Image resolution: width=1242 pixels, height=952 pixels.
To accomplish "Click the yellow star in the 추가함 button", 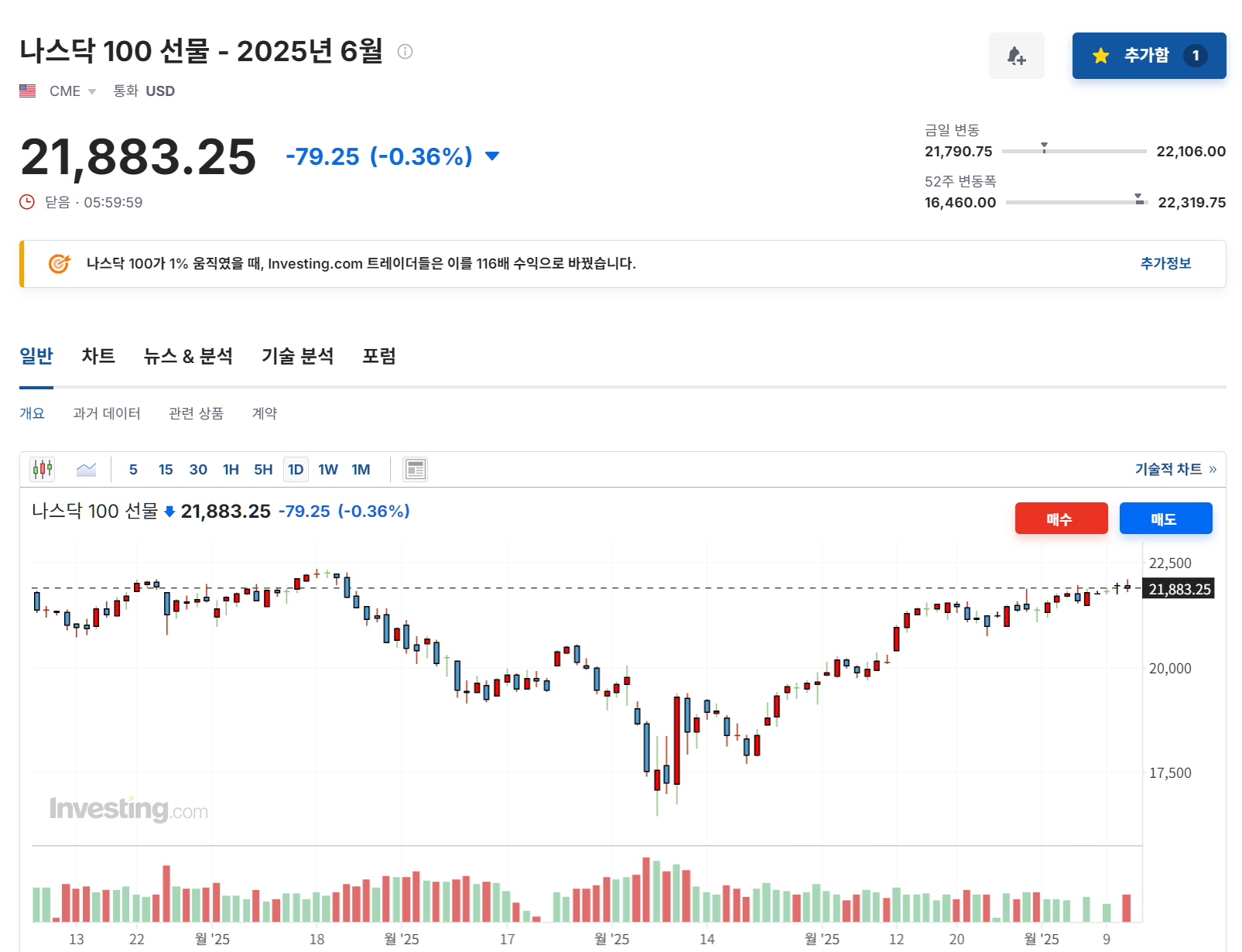I will (1100, 55).
